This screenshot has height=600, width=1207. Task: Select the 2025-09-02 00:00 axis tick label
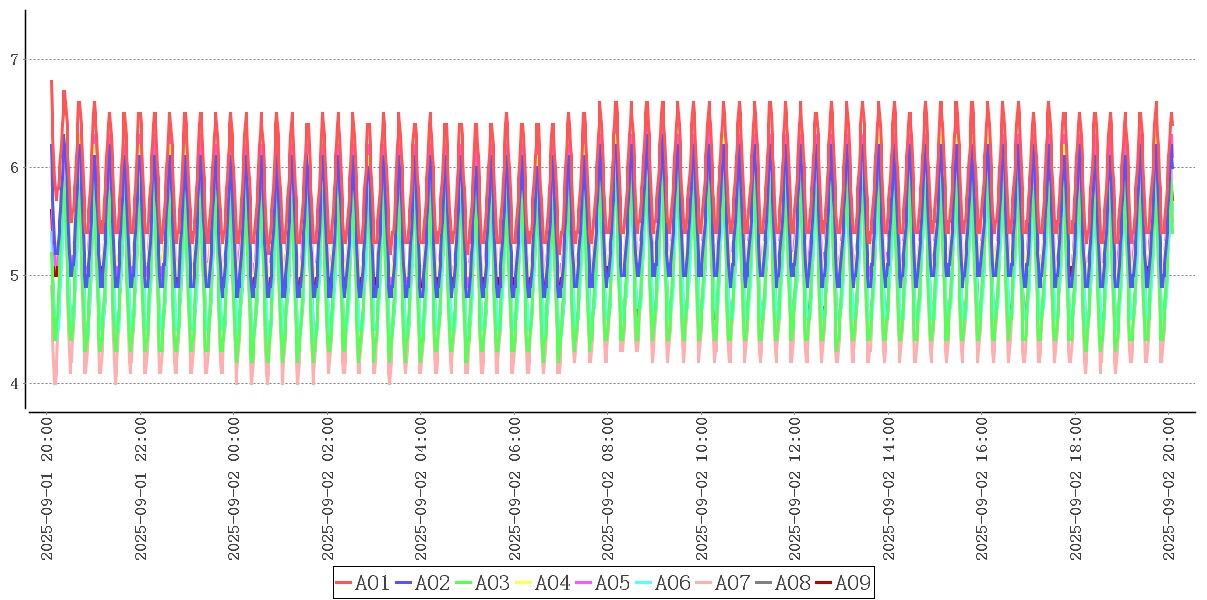pos(234,489)
